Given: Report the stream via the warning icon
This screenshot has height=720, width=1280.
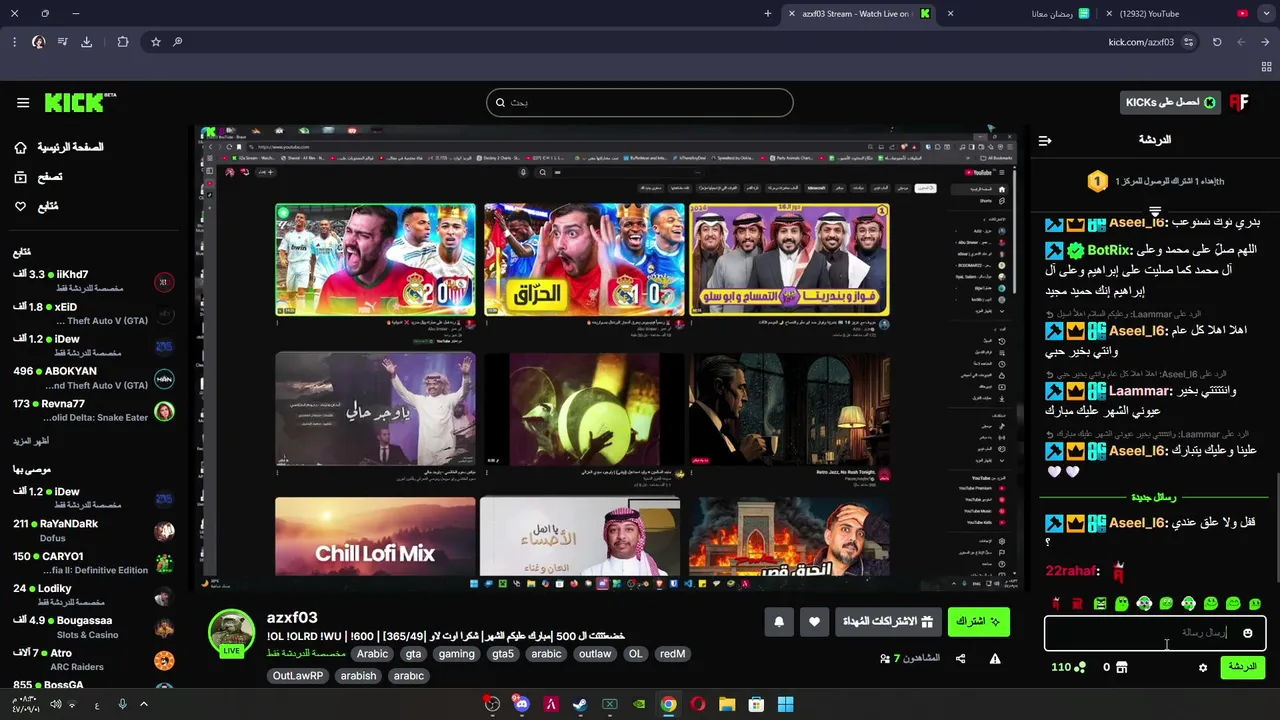Looking at the screenshot, I should [x=995, y=658].
